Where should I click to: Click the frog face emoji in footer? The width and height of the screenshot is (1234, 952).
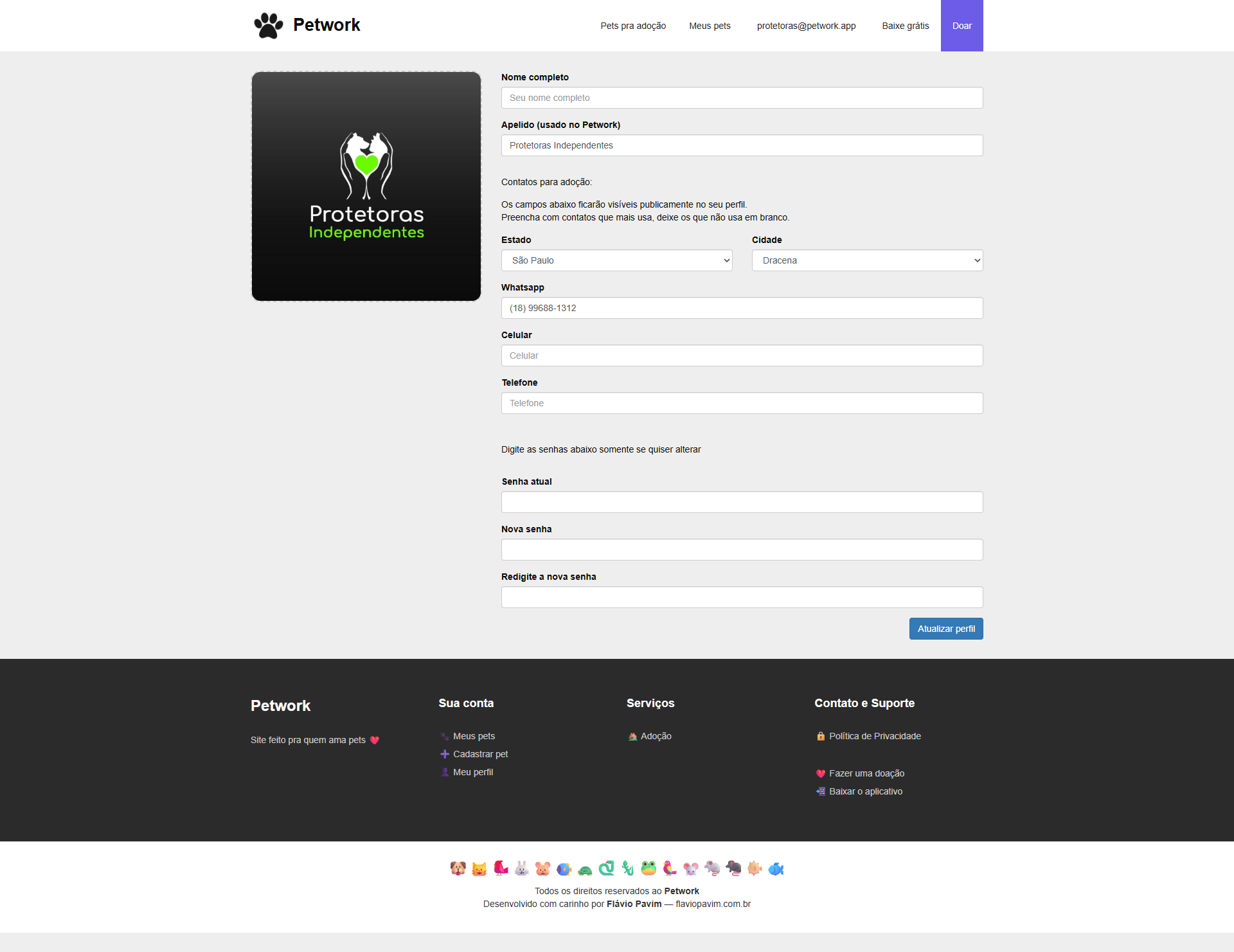tap(649, 869)
